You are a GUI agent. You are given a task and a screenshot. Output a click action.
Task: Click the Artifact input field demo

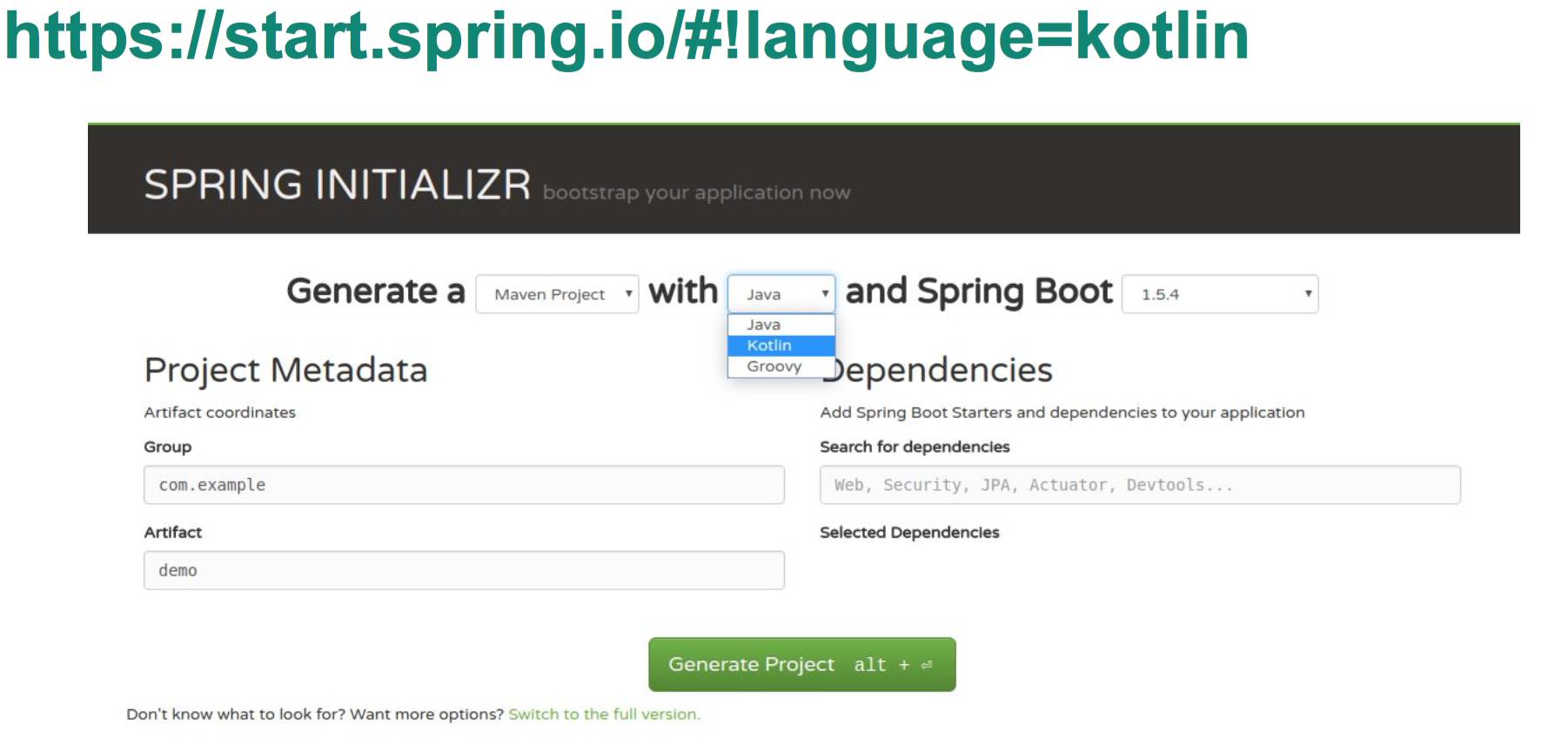point(464,570)
